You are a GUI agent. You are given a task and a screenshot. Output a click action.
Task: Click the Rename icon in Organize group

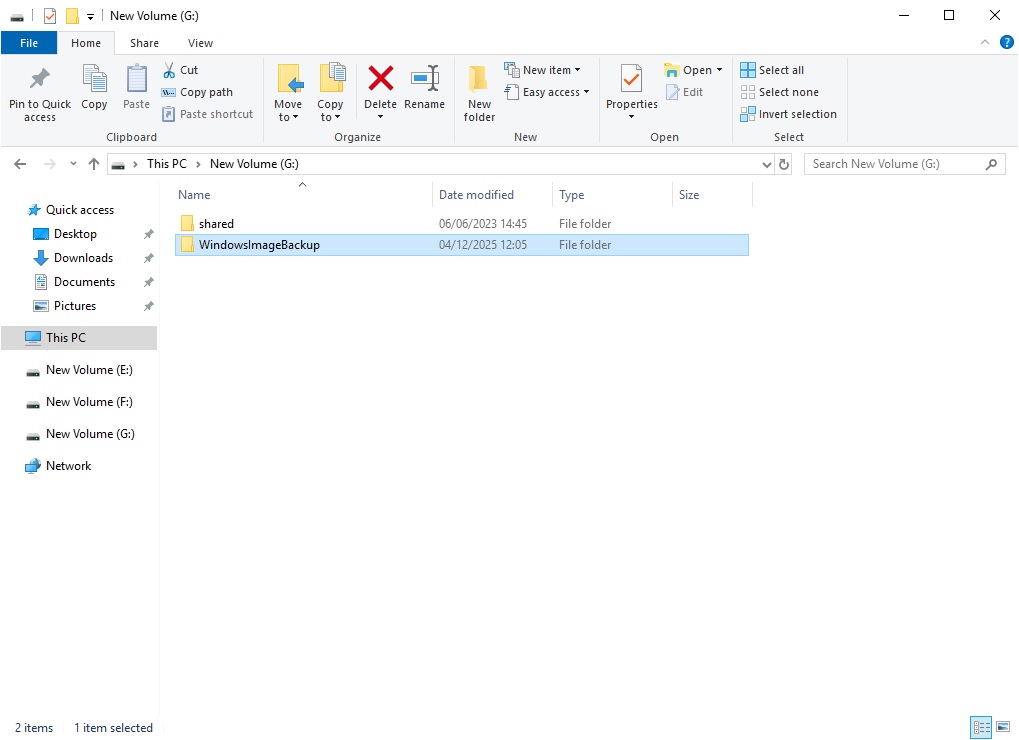tap(425, 79)
